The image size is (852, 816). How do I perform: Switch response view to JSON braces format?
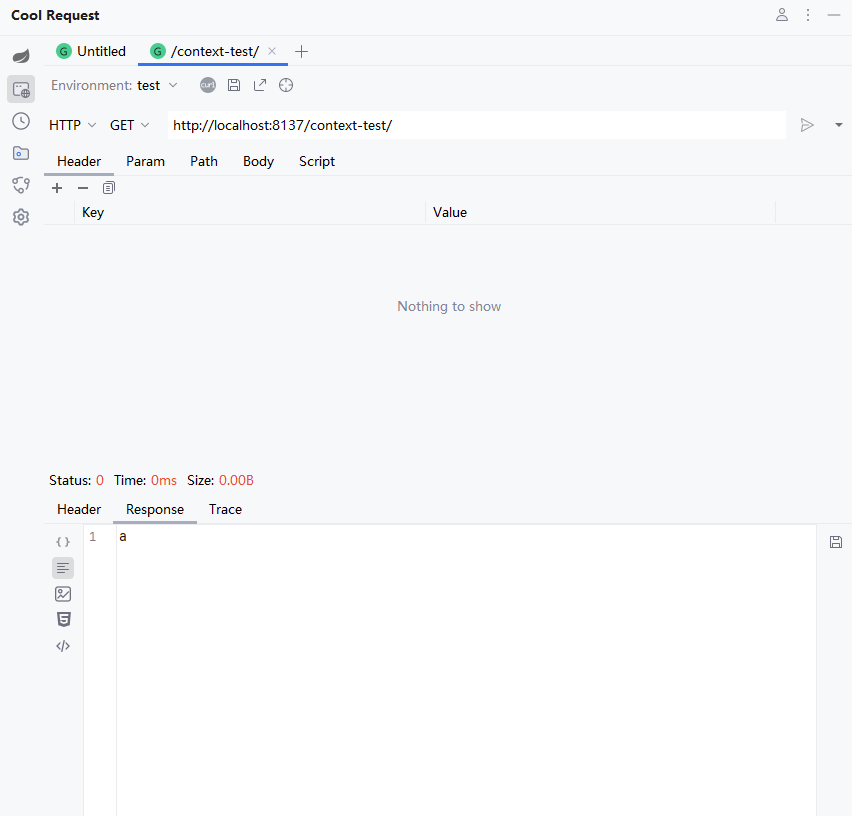63,542
